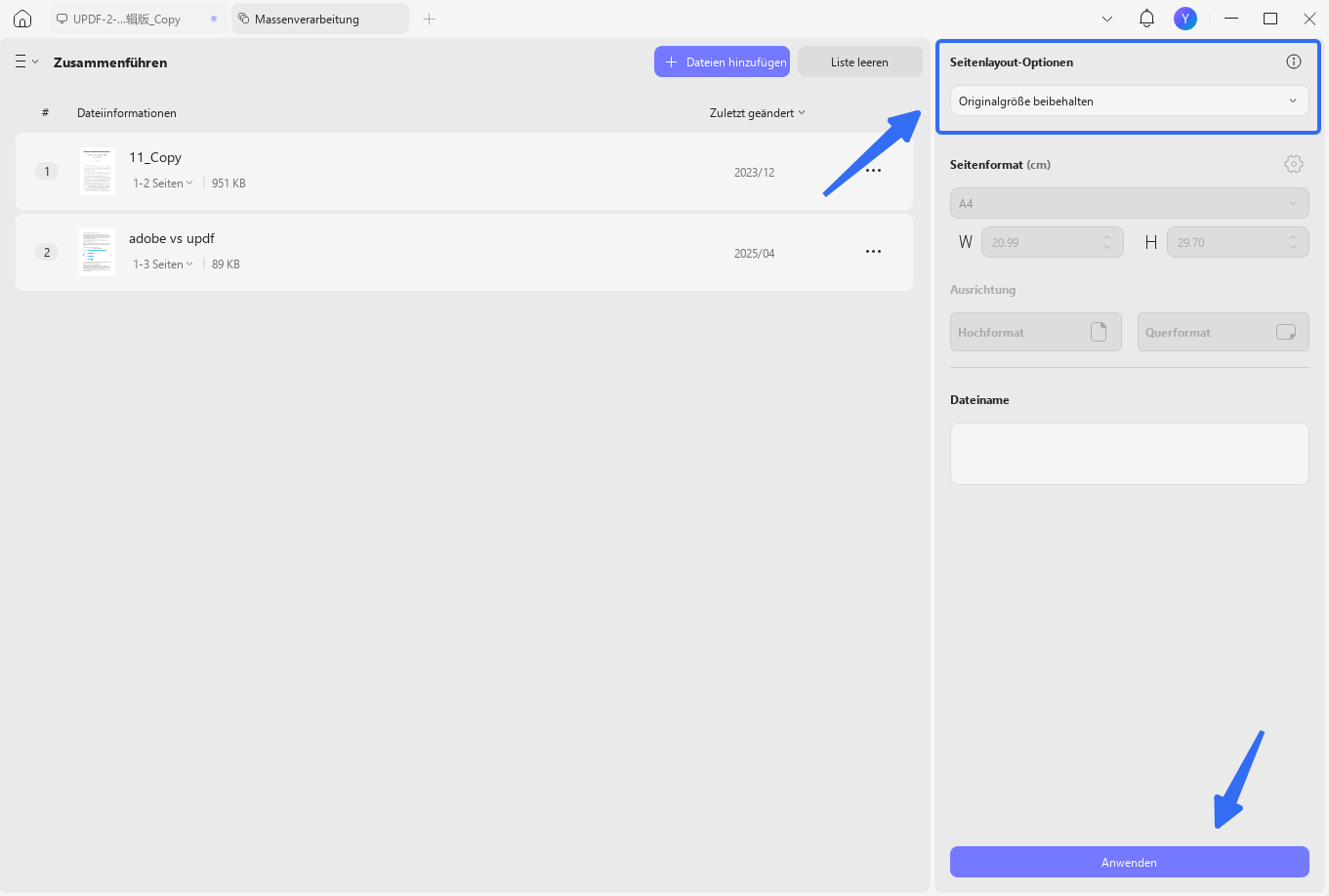Switch to Massenverarbeitung tab
This screenshot has width=1329, height=896.
(320, 19)
